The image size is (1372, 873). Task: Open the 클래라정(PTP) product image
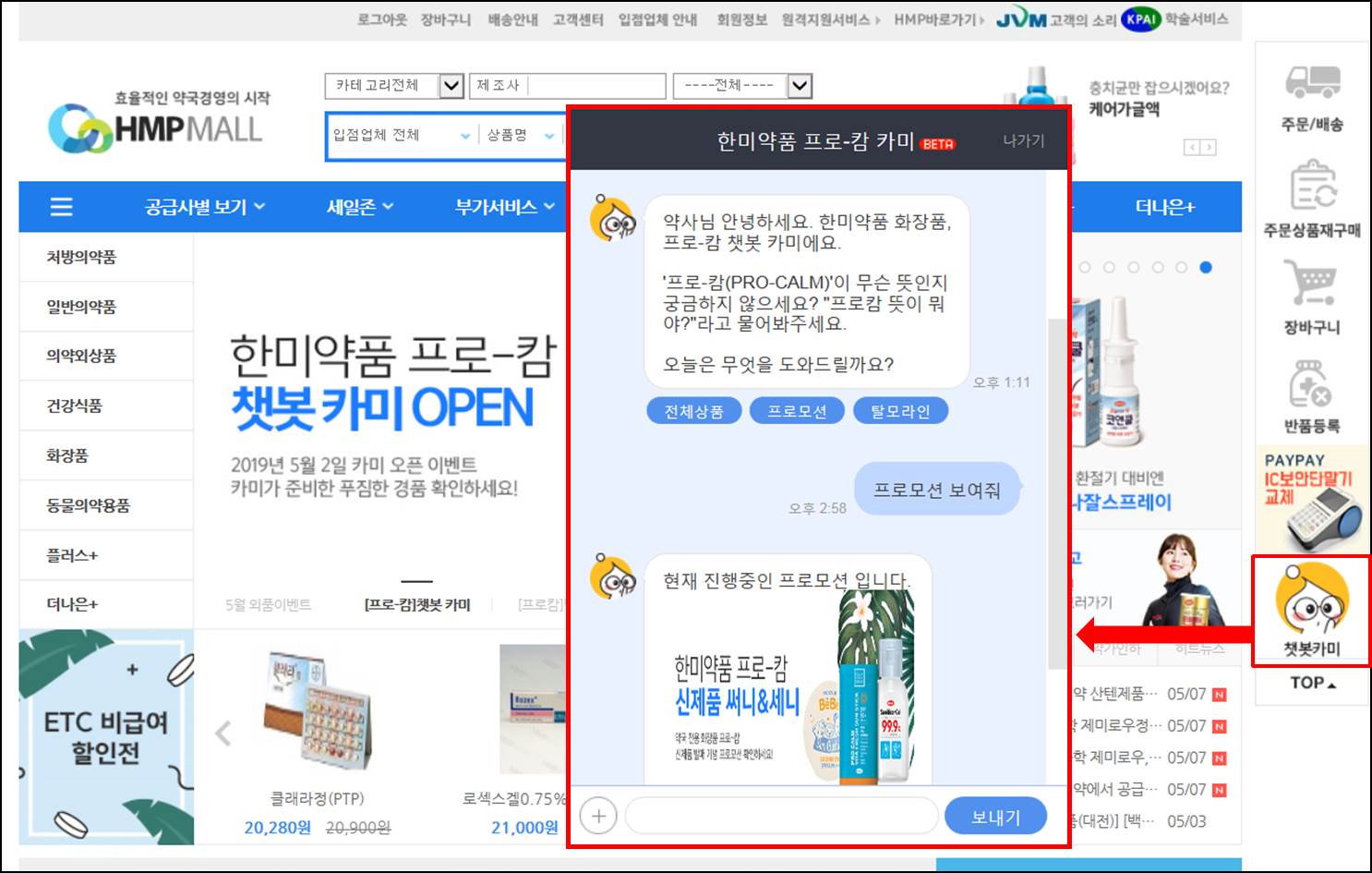pos(317,710)
